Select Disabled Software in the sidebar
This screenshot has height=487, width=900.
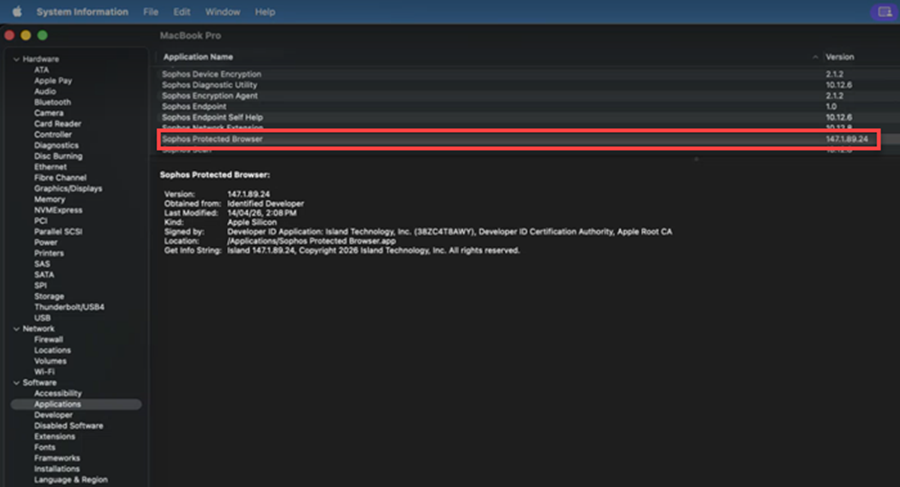67,426
